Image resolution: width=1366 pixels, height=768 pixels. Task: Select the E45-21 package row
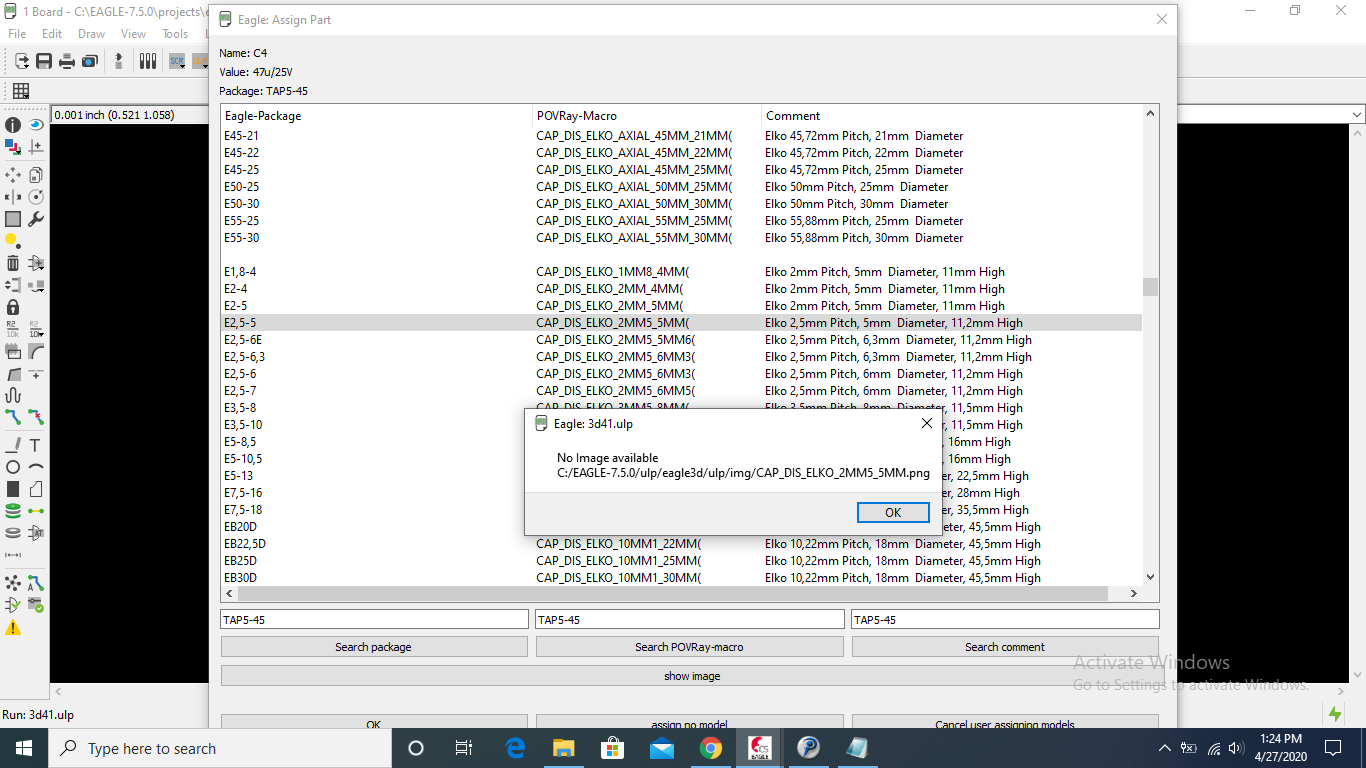pos(681,136)
